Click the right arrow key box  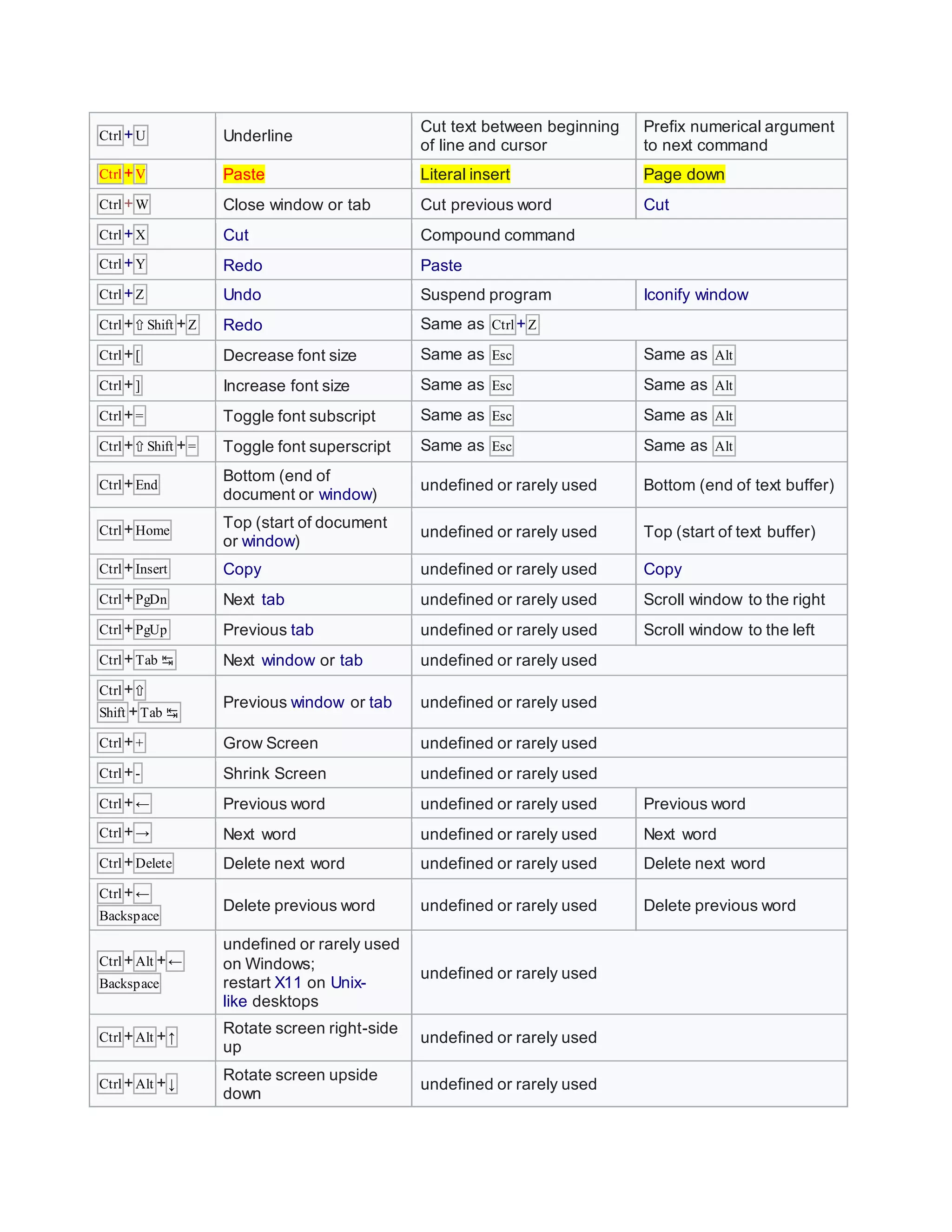coord(143,833)
